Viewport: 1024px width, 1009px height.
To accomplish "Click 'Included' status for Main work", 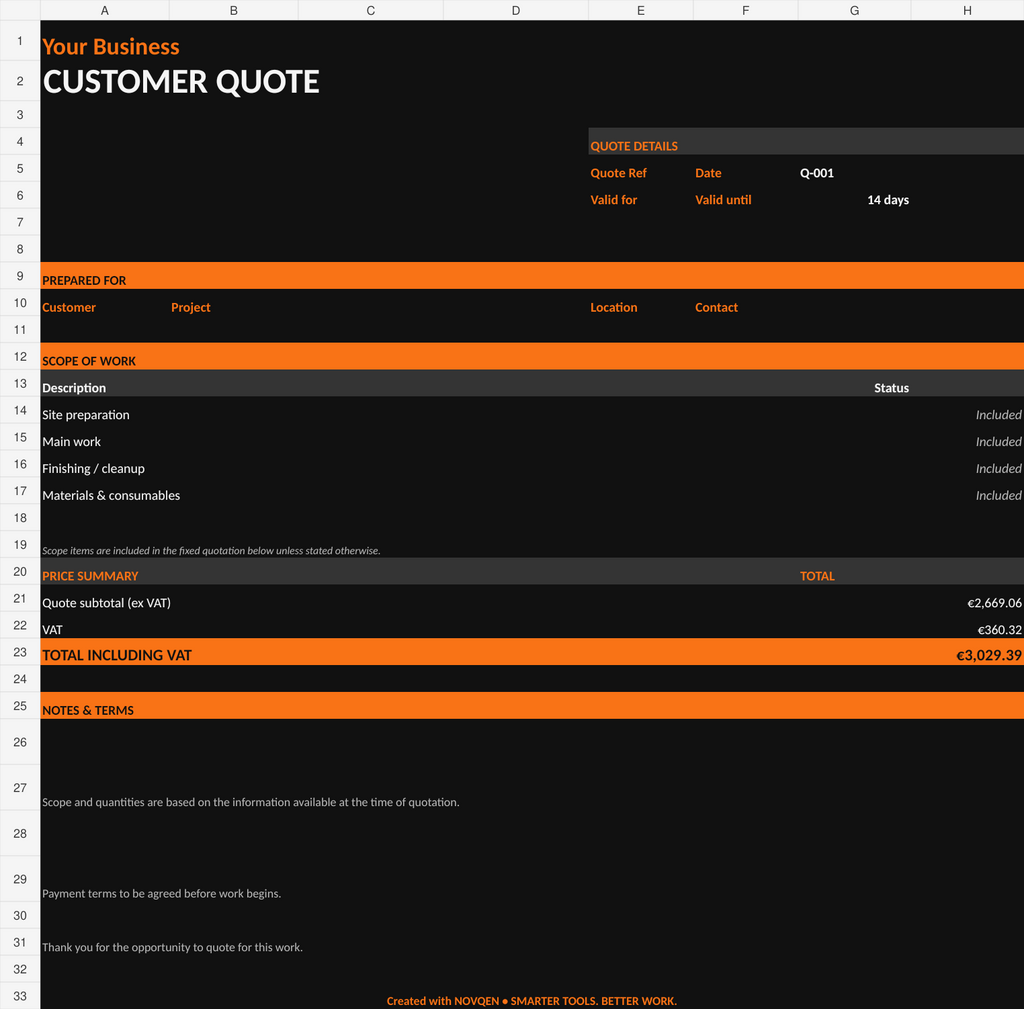I will pyautogui.click(x=999, y=441).
